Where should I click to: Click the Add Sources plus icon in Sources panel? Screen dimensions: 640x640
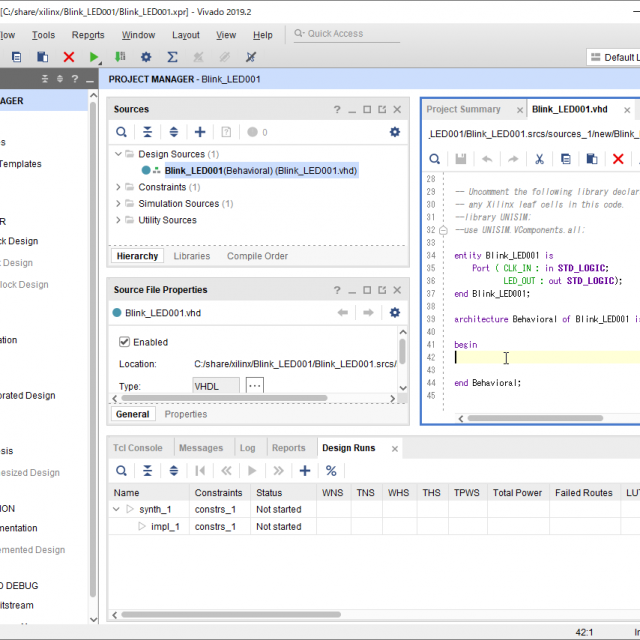pos(200,132)
